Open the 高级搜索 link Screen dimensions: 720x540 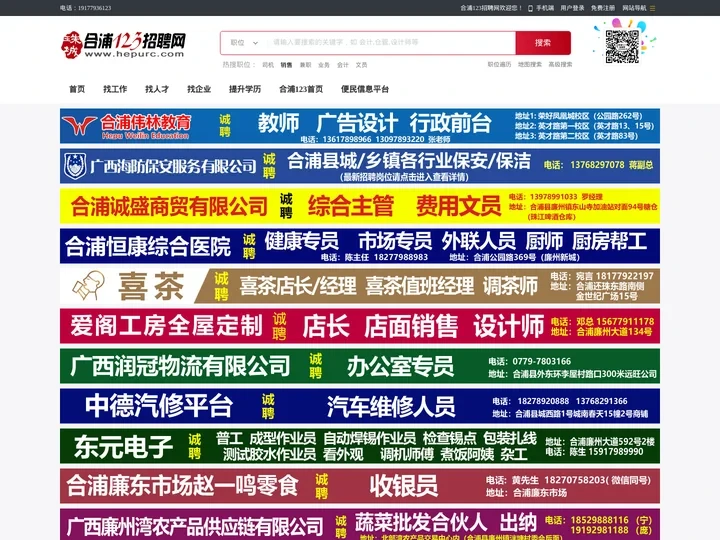560,64
